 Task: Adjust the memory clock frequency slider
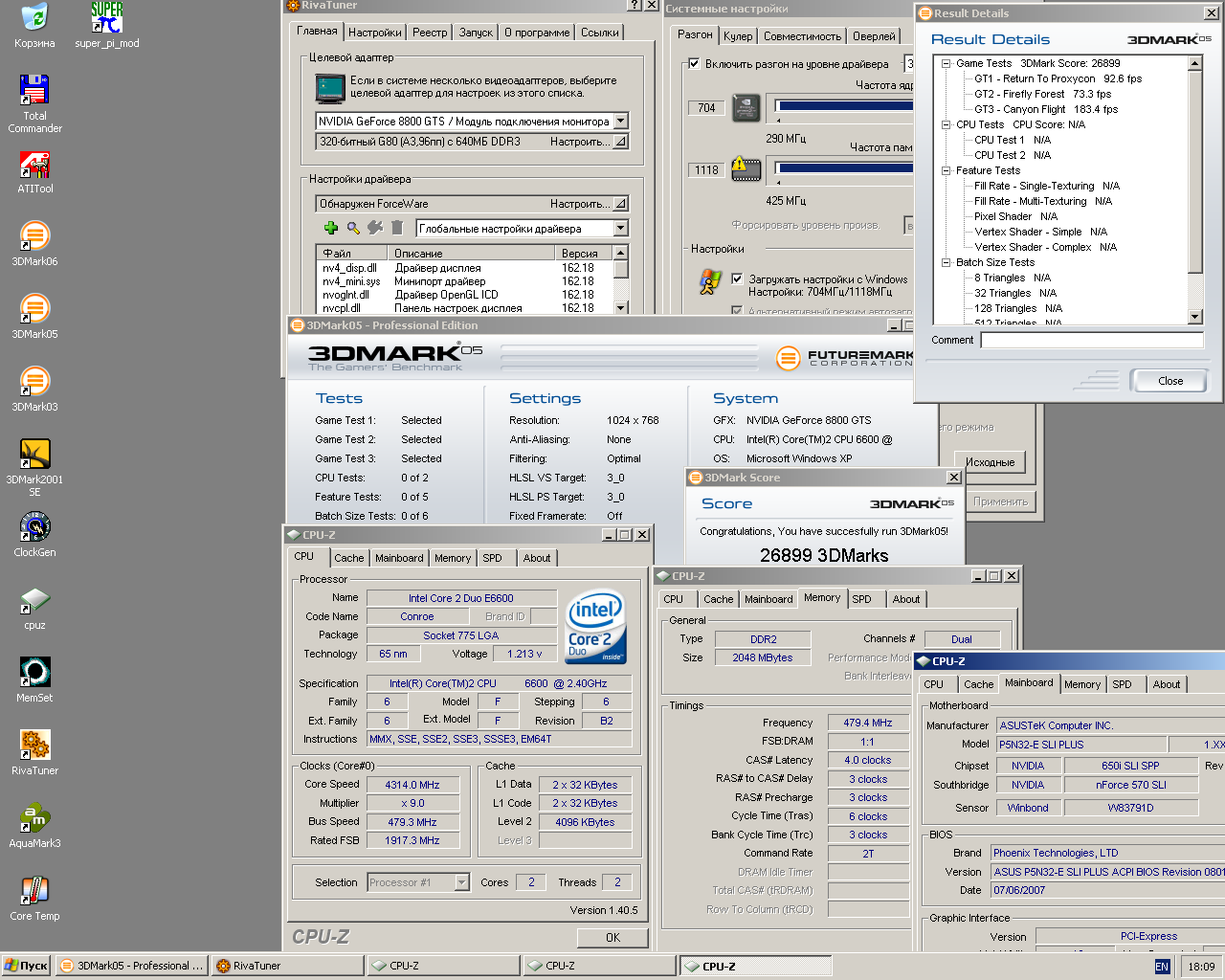point(844,169)
